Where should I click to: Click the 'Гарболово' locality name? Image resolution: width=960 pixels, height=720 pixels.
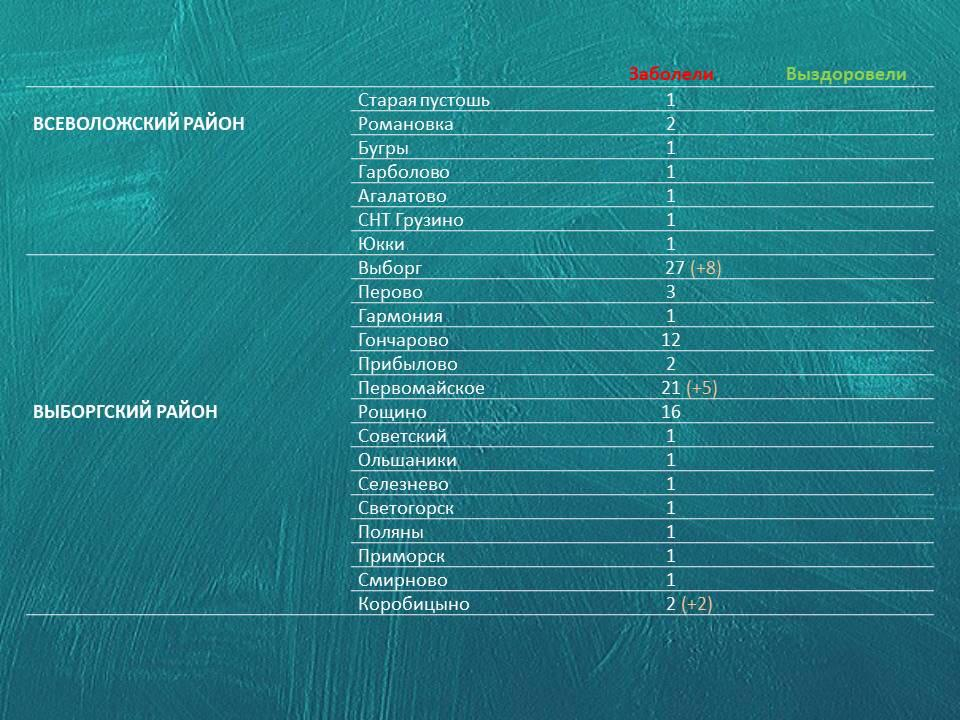click(403, 172)
